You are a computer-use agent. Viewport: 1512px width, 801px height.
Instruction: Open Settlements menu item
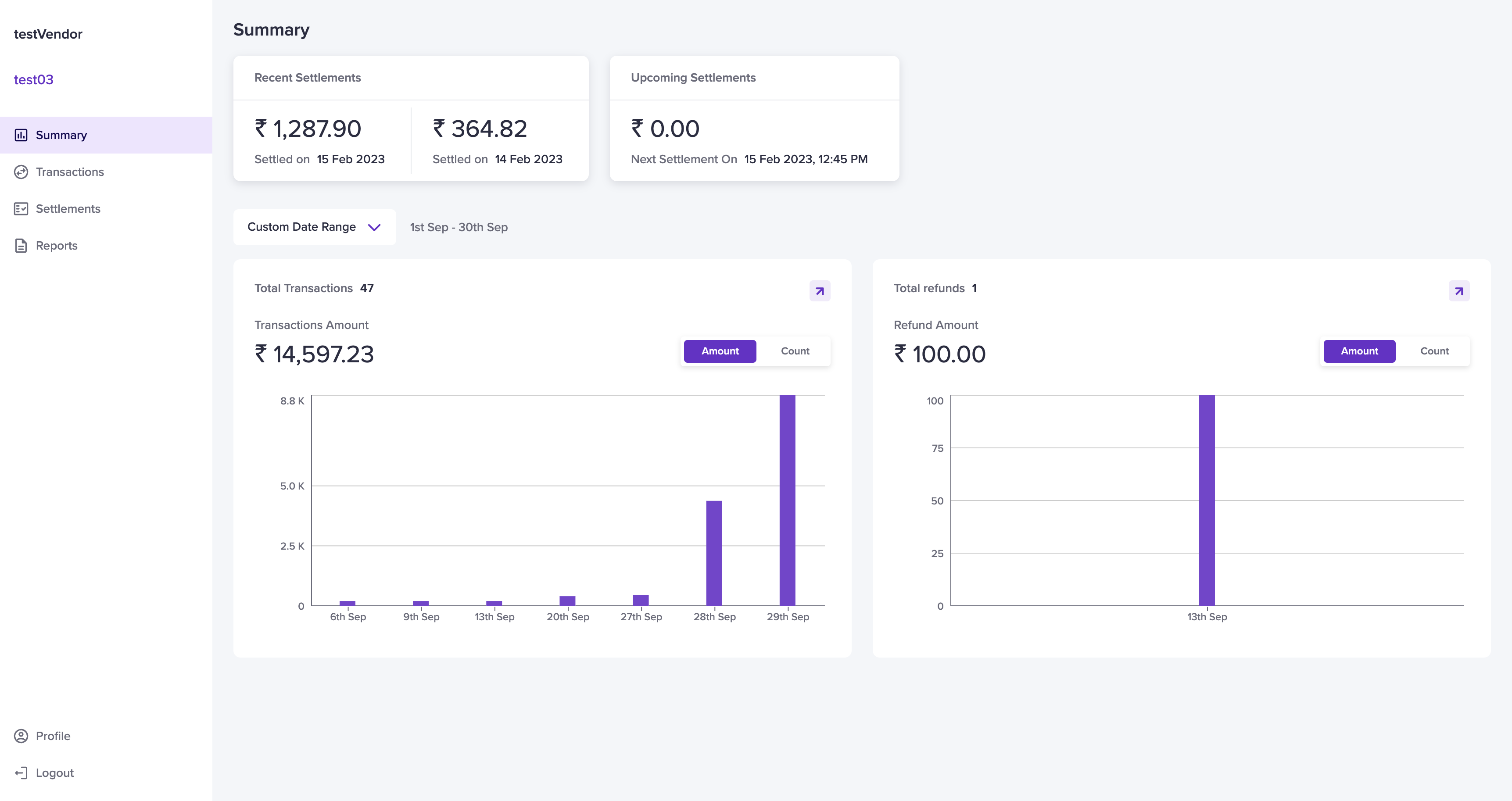(68, 209)
